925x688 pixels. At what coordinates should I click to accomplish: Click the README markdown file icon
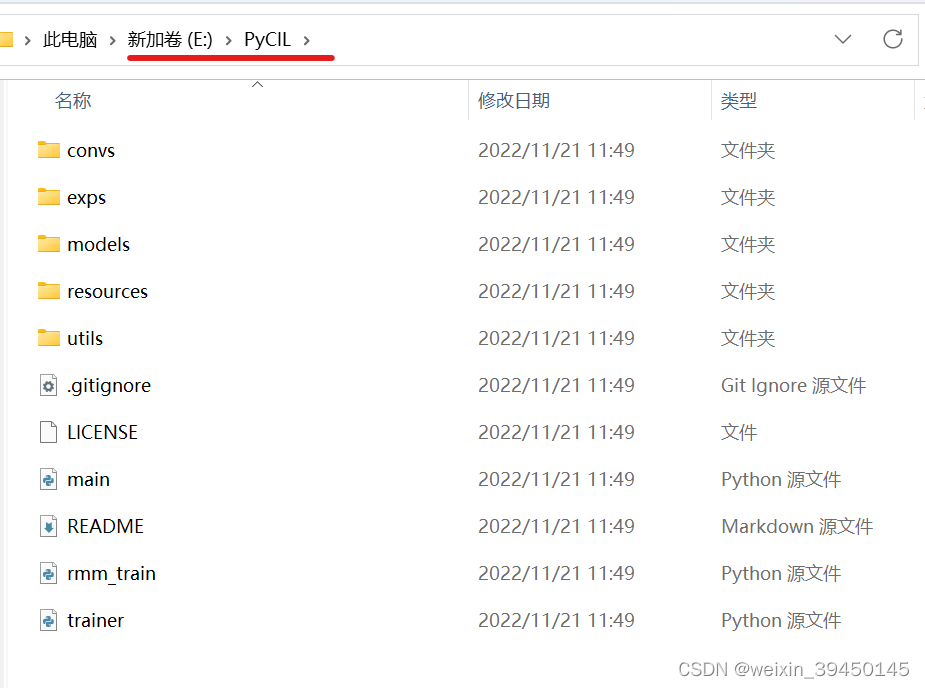48,526
